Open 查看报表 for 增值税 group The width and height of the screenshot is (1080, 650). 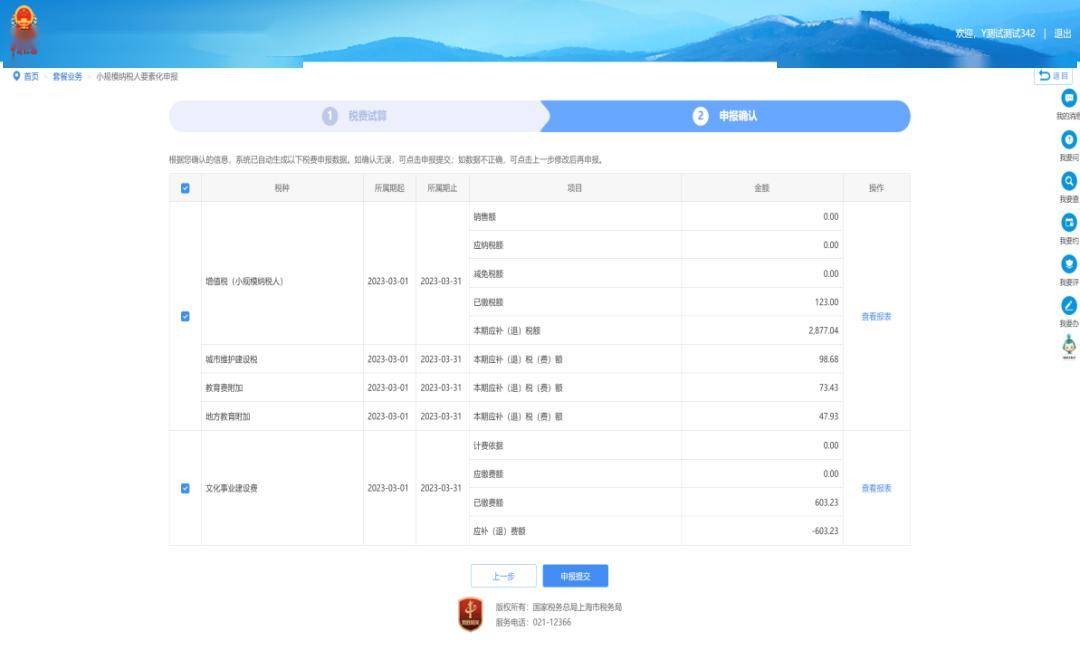876,317
